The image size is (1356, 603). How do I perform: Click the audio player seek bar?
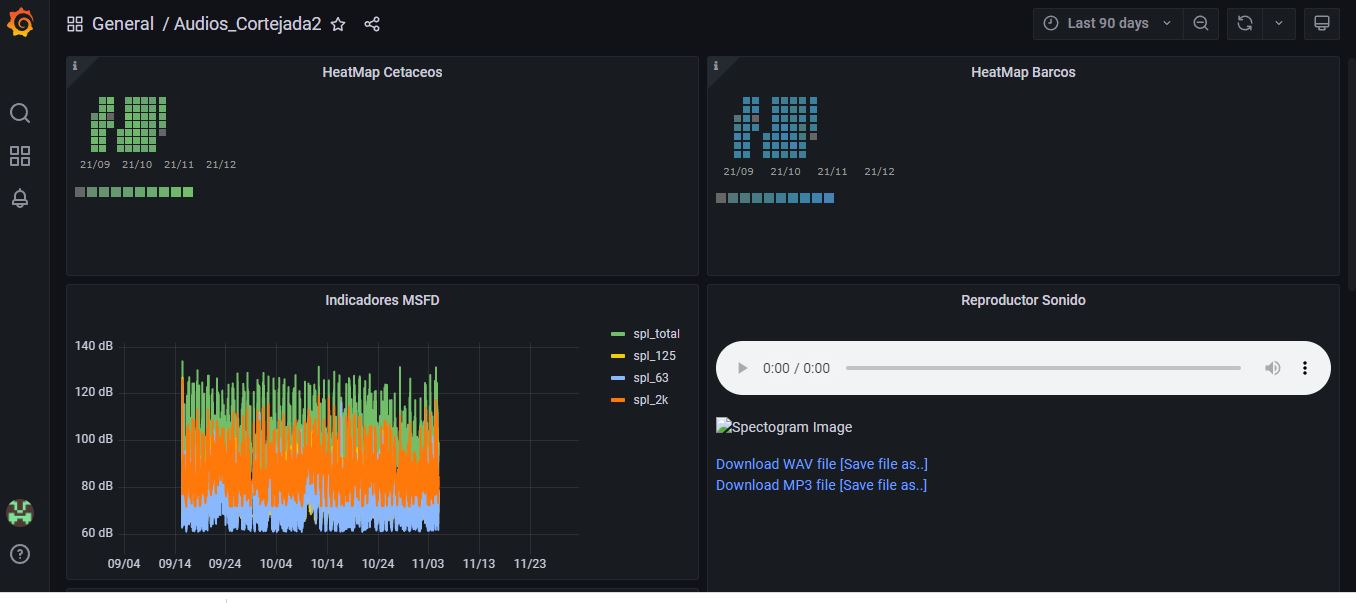tap(1042, 368)
